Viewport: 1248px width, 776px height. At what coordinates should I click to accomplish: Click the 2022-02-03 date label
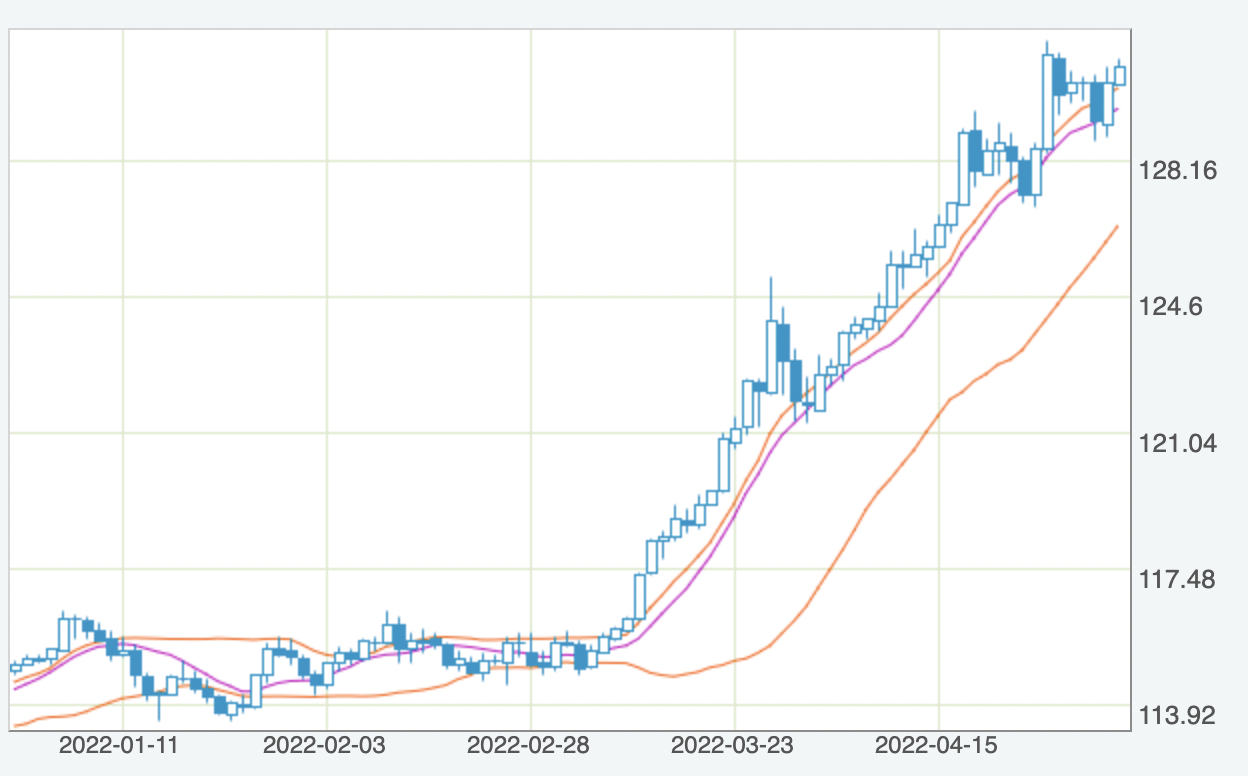click(326, 746)
